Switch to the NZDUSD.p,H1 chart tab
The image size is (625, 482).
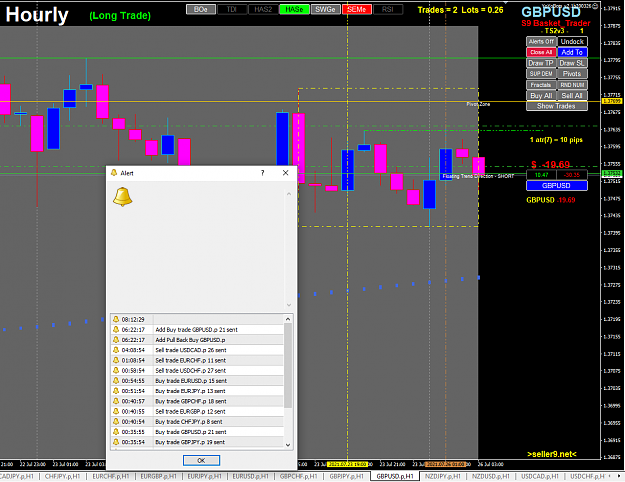tap(491, 476)
